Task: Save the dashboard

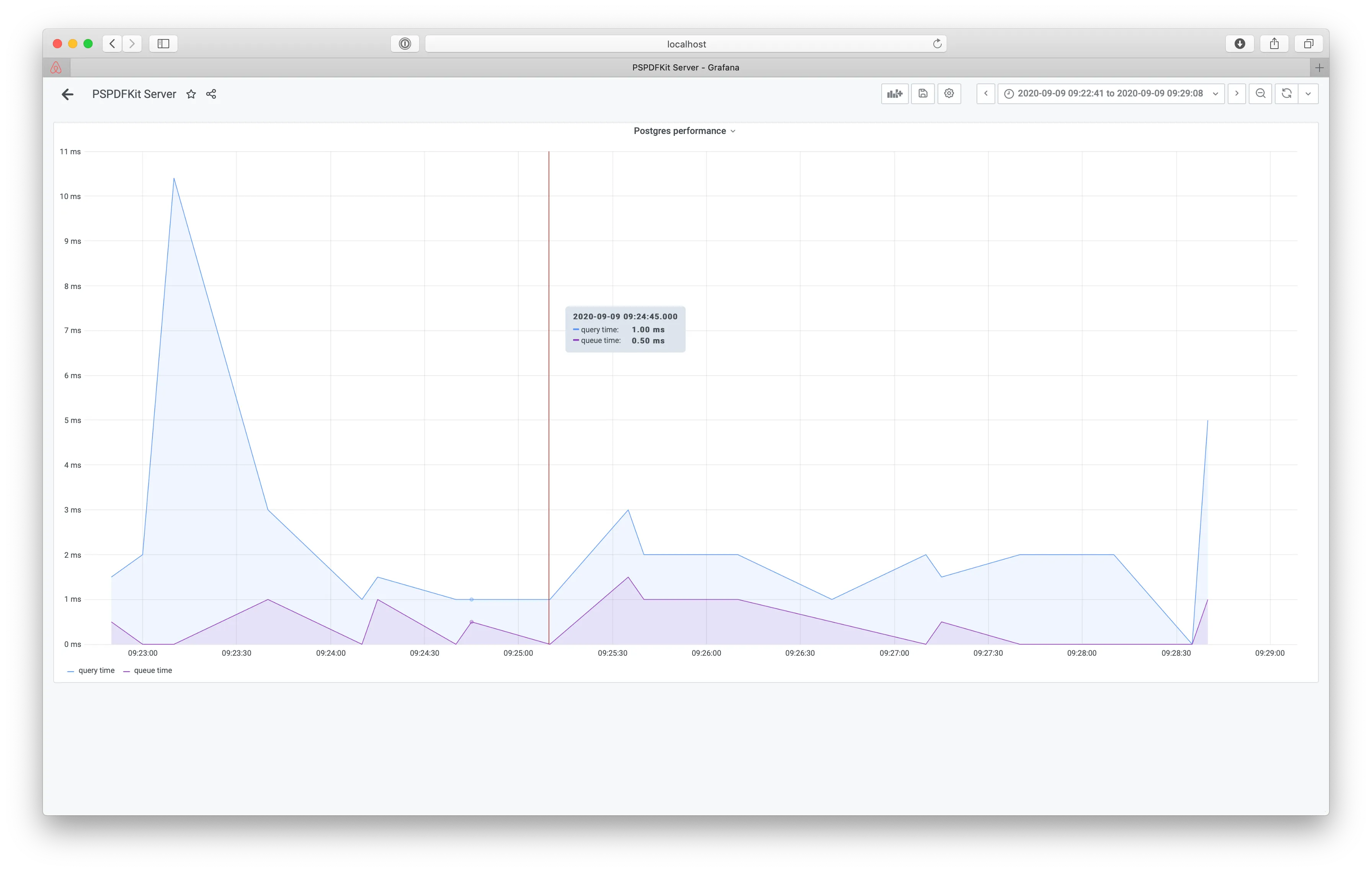Action: point(923,93)
